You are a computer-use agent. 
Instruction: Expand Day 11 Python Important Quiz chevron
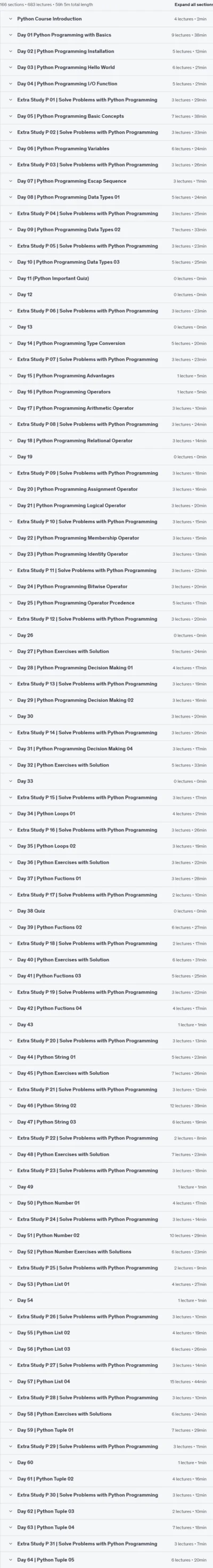(10, 278)
